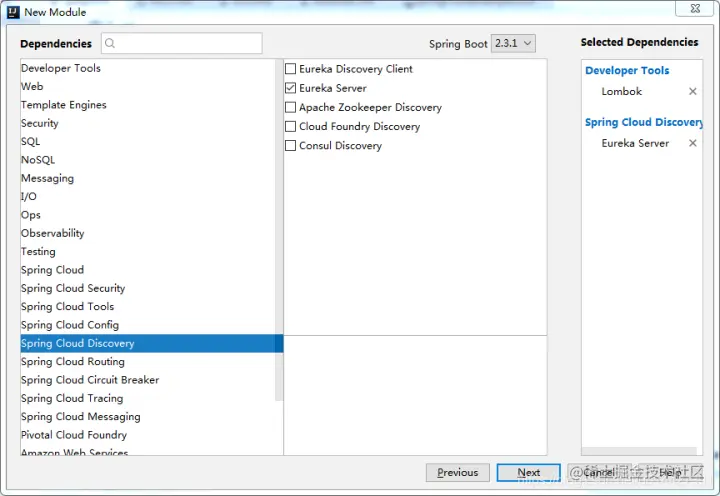Screen dimensions: 720x496
Task: Select Spring Cloud Tracing category
Action: pos(148,399)
